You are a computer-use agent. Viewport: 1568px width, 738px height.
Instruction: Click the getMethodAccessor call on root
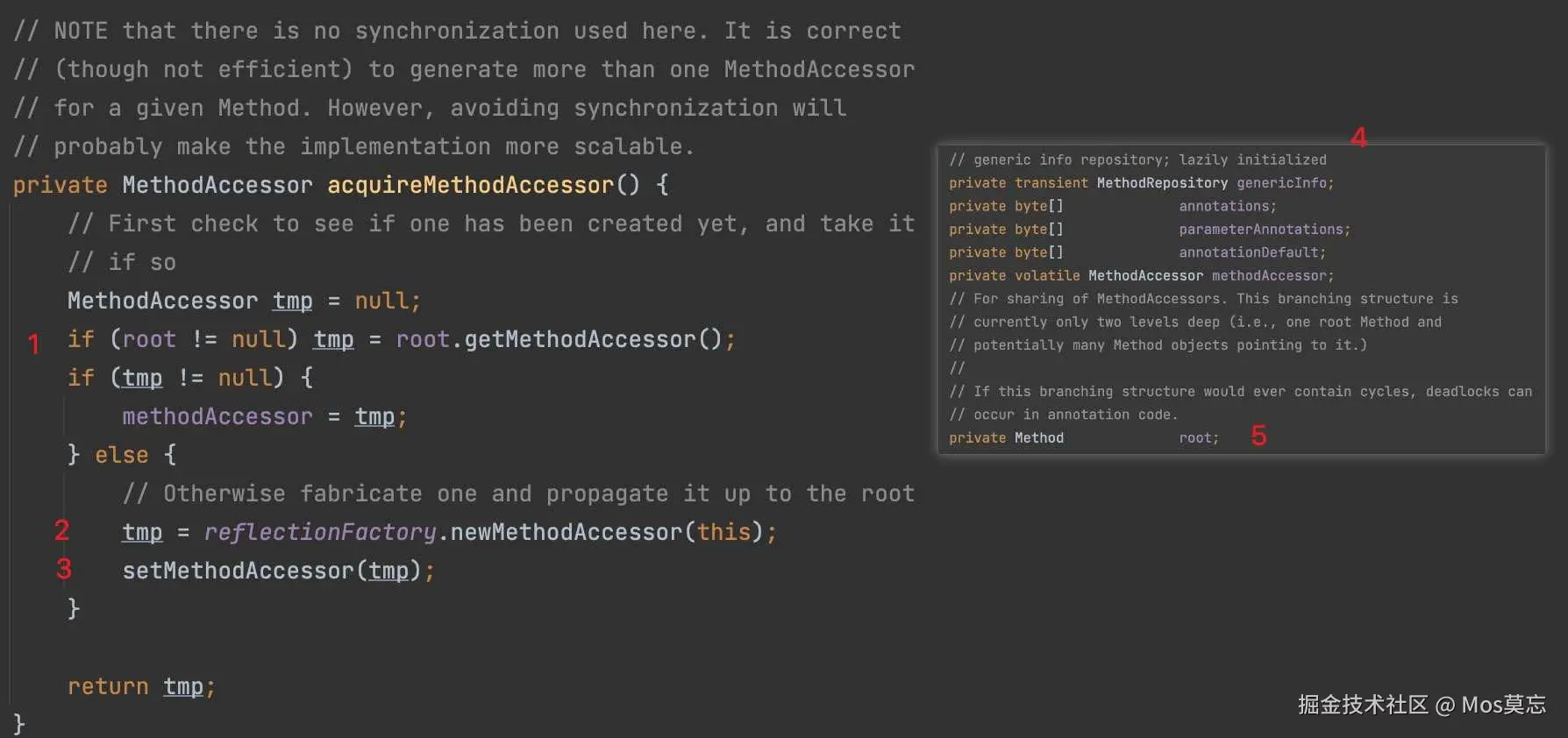click(x=580, y=339)
